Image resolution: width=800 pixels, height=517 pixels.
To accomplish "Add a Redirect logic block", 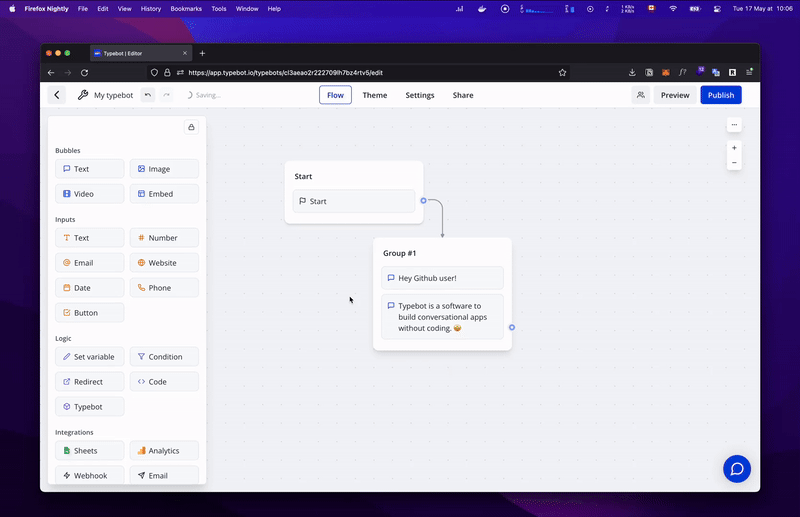I will (x=89, y=382).
